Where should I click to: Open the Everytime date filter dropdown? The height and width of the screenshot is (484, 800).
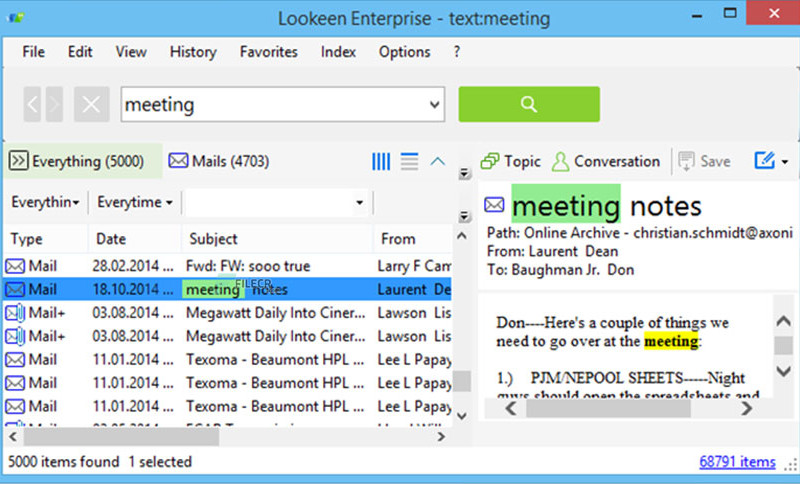coord(135,202)
